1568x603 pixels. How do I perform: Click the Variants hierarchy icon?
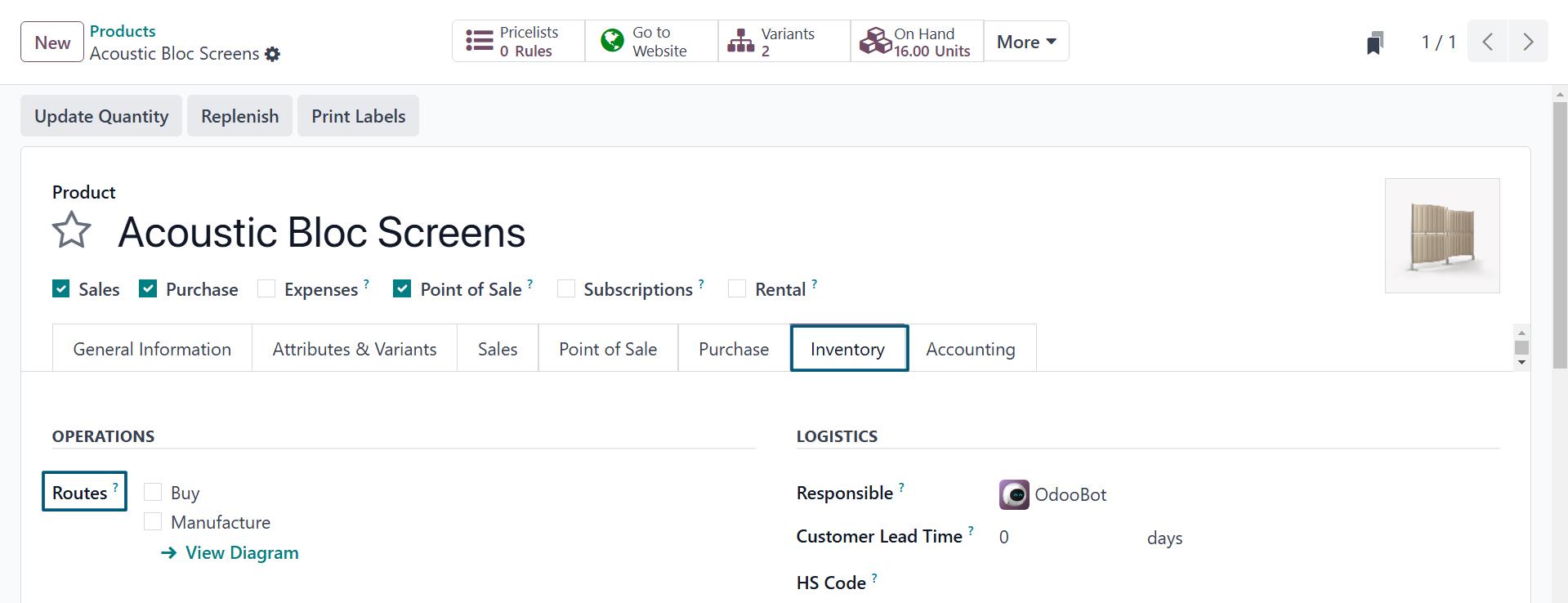click(x=741, y=41)
